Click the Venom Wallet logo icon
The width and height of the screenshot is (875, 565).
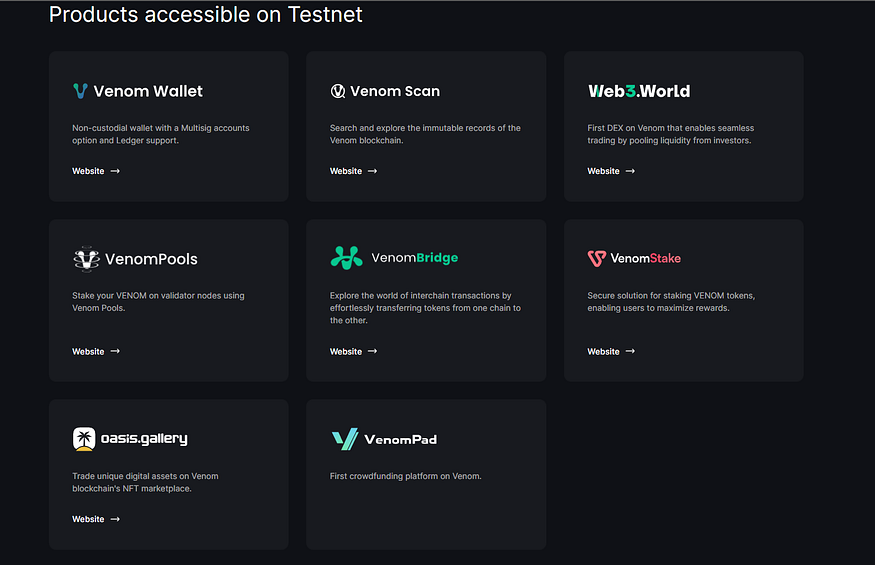80,91
